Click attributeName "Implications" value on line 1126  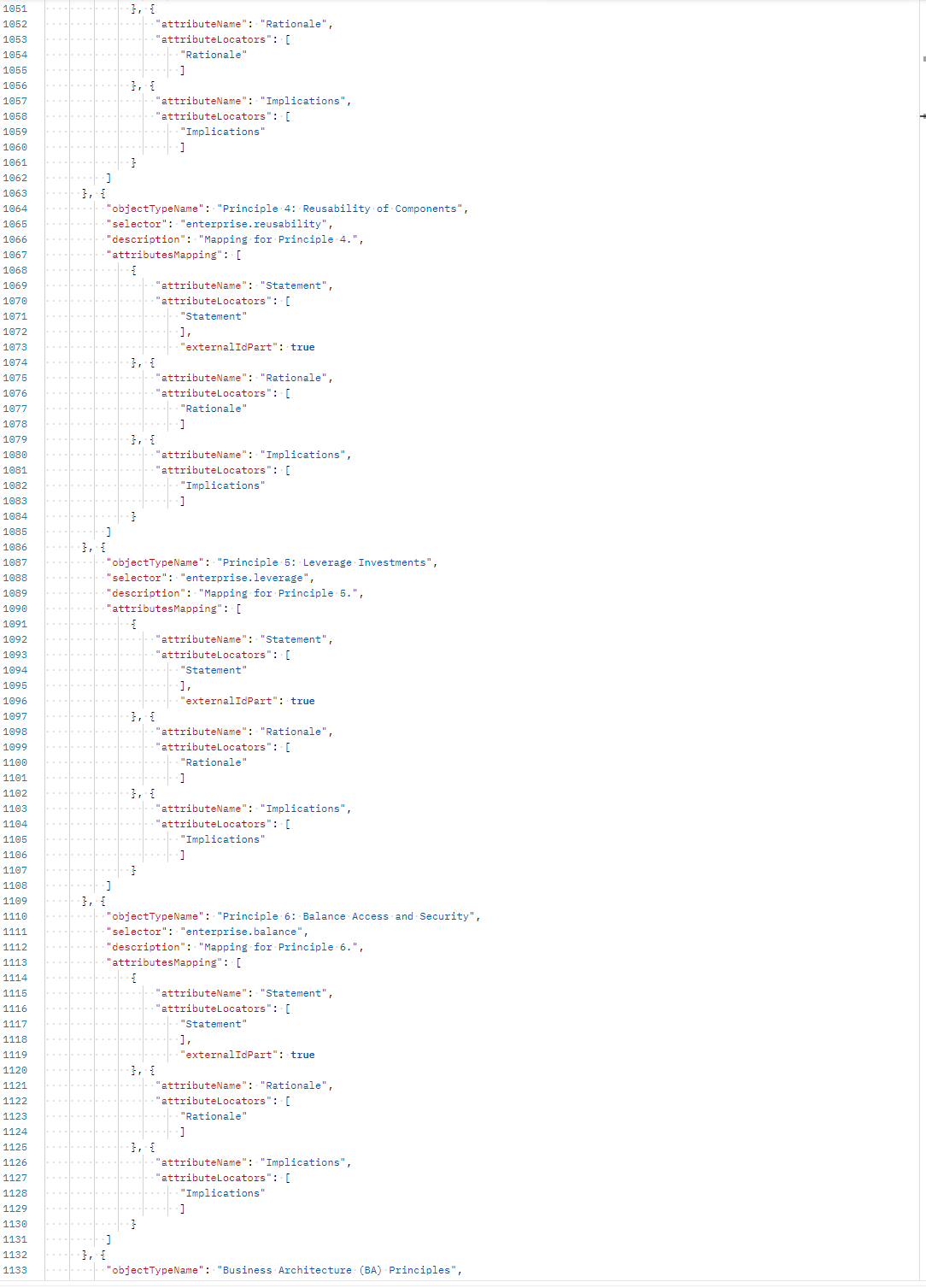coord(303,1162)
